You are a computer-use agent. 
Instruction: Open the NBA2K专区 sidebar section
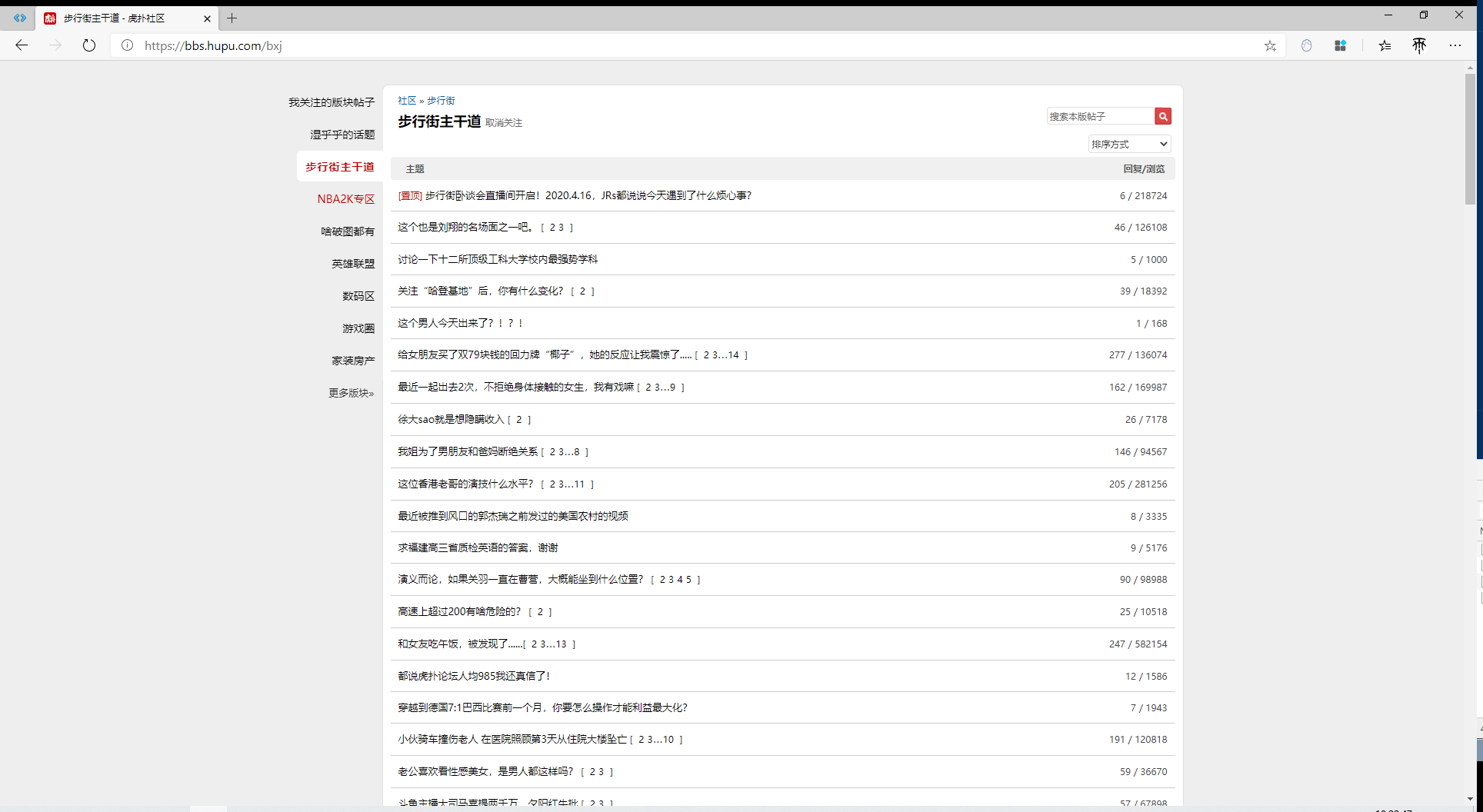[345, 198]
